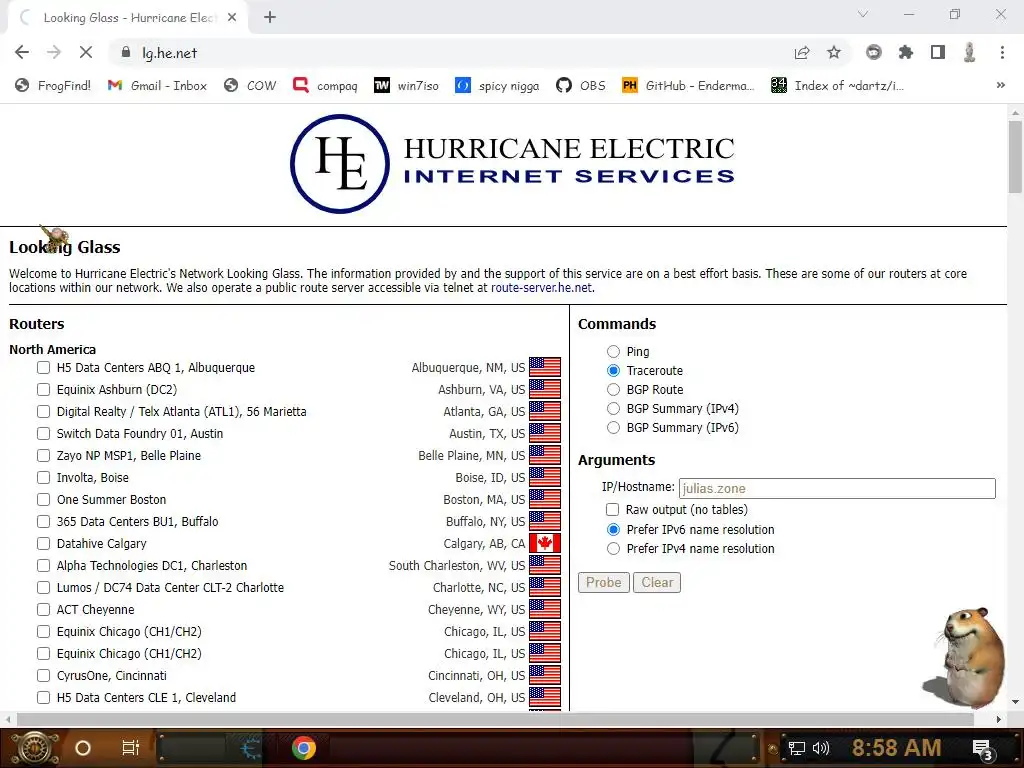Click the Calgary Canada flag

point(545,543)
